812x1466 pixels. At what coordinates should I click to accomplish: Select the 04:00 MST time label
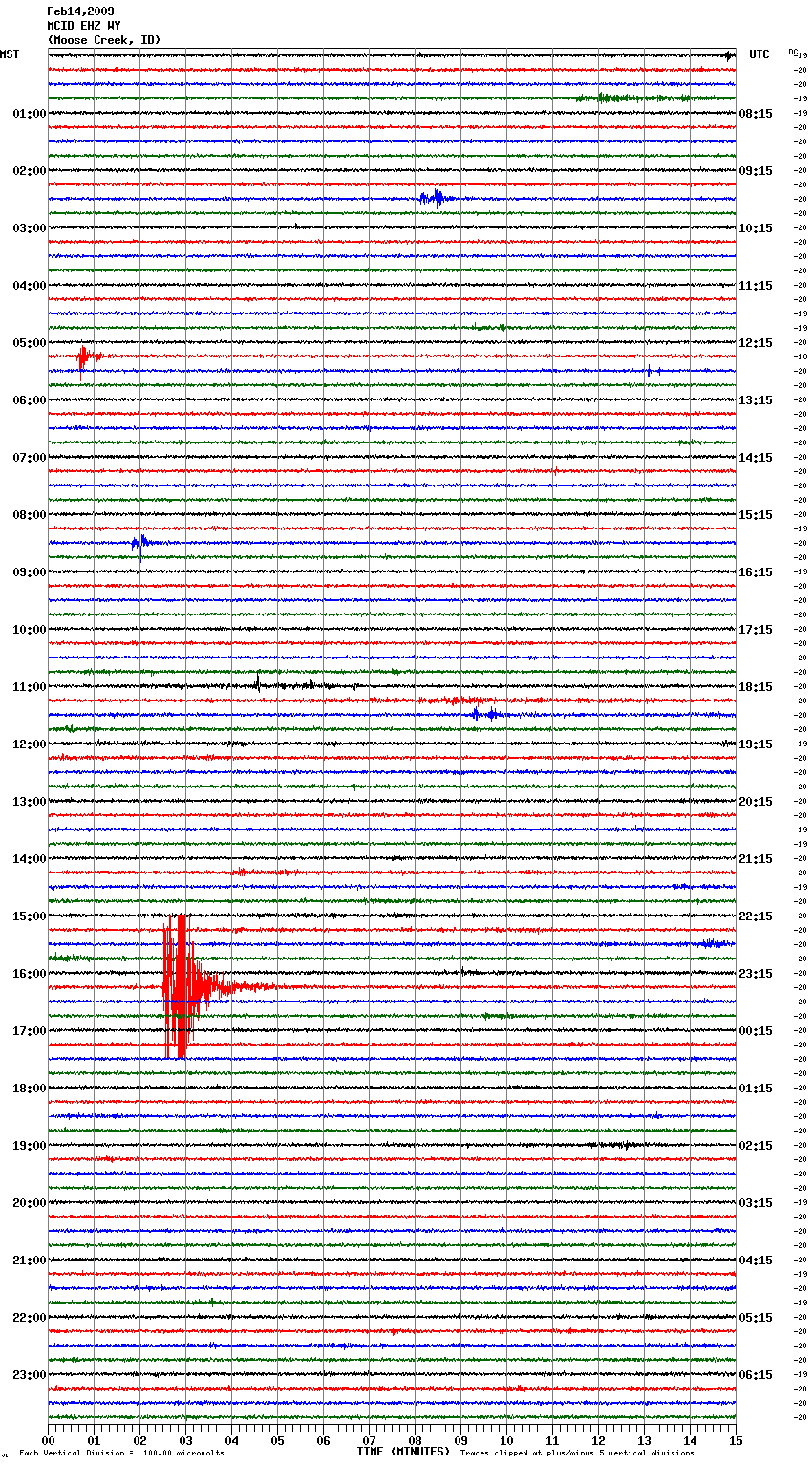(30, 286)
